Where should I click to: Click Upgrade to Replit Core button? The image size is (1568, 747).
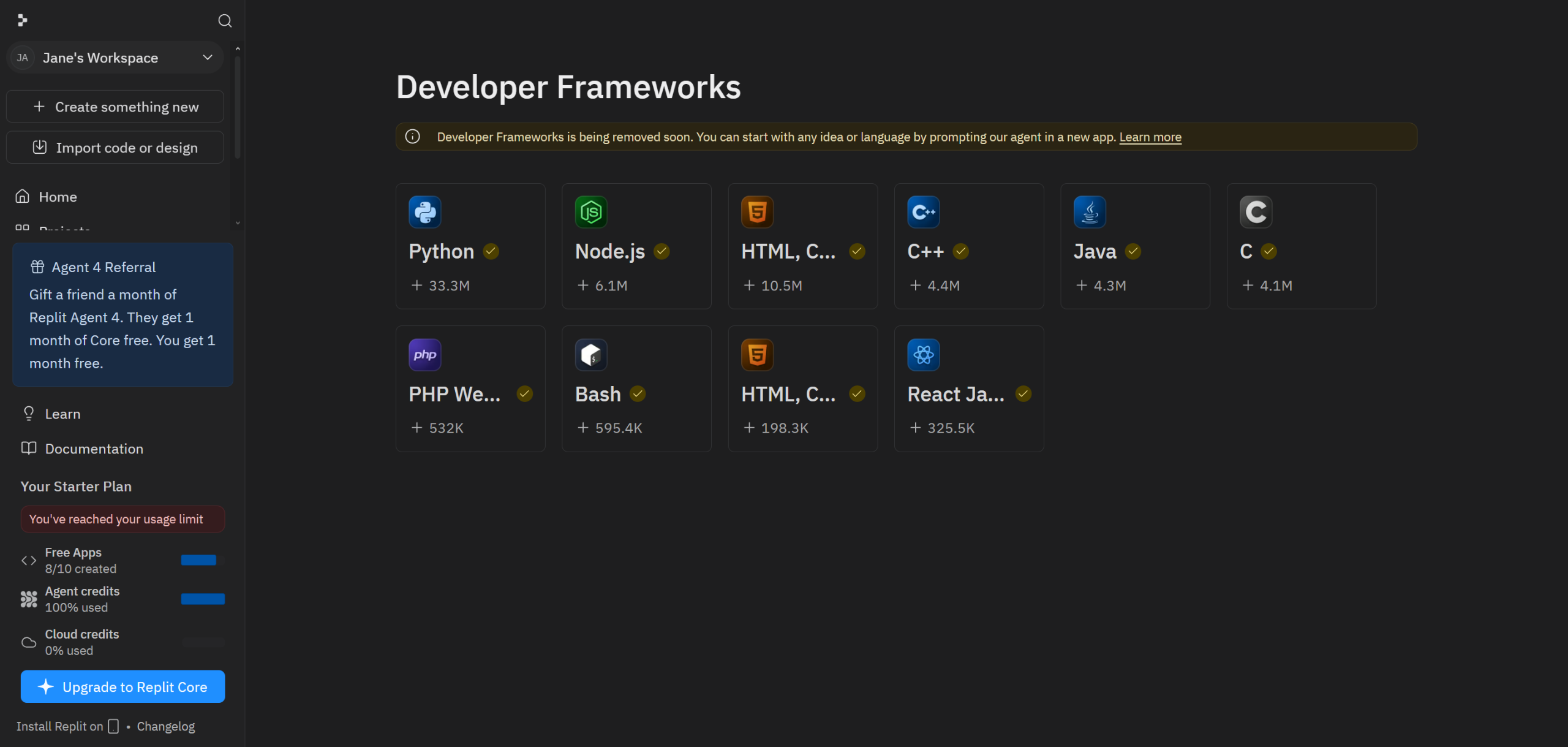pyautogui.click(x=123, y=687)
